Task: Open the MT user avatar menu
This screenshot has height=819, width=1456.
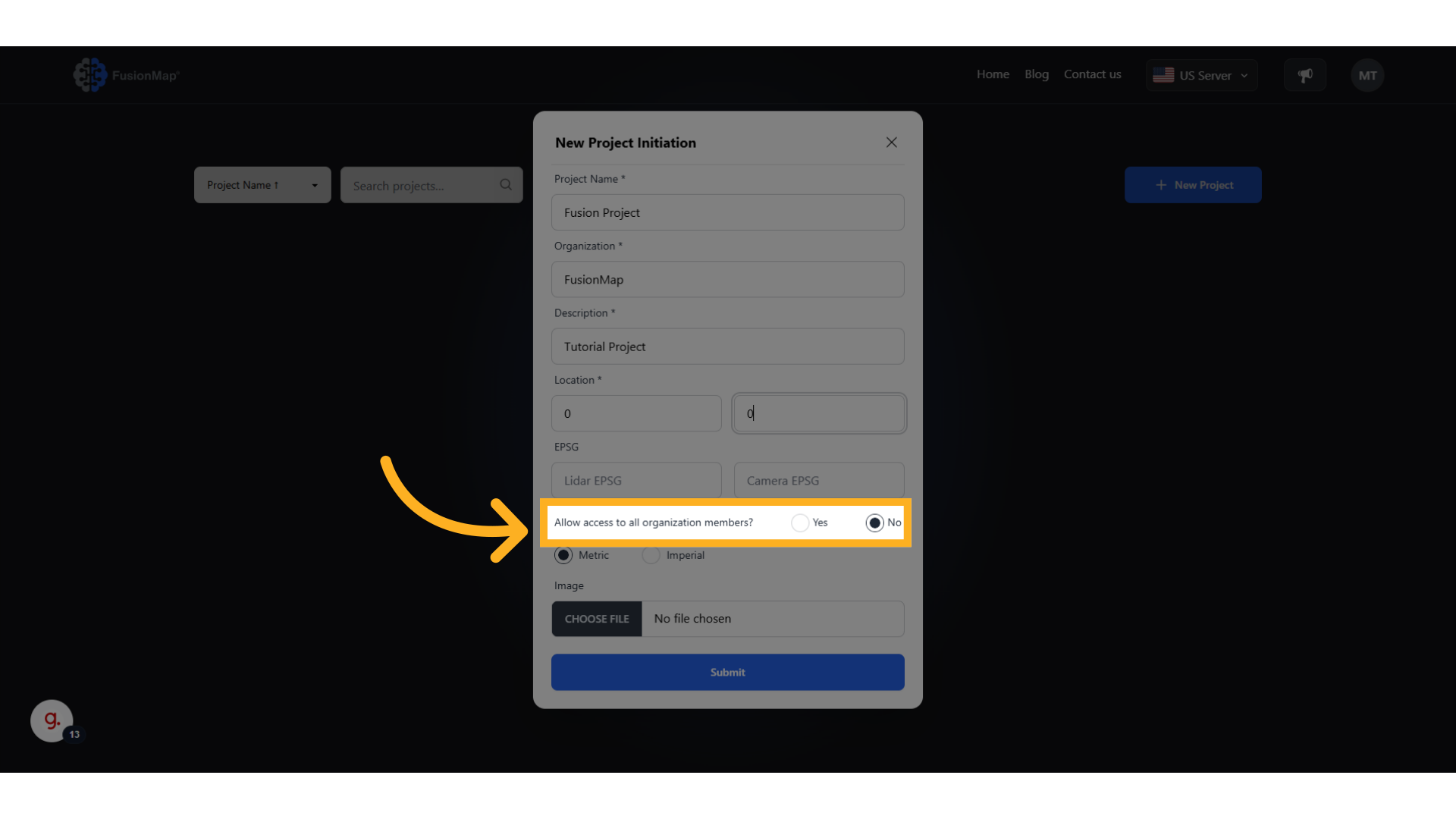Action: pos(1367,75)
